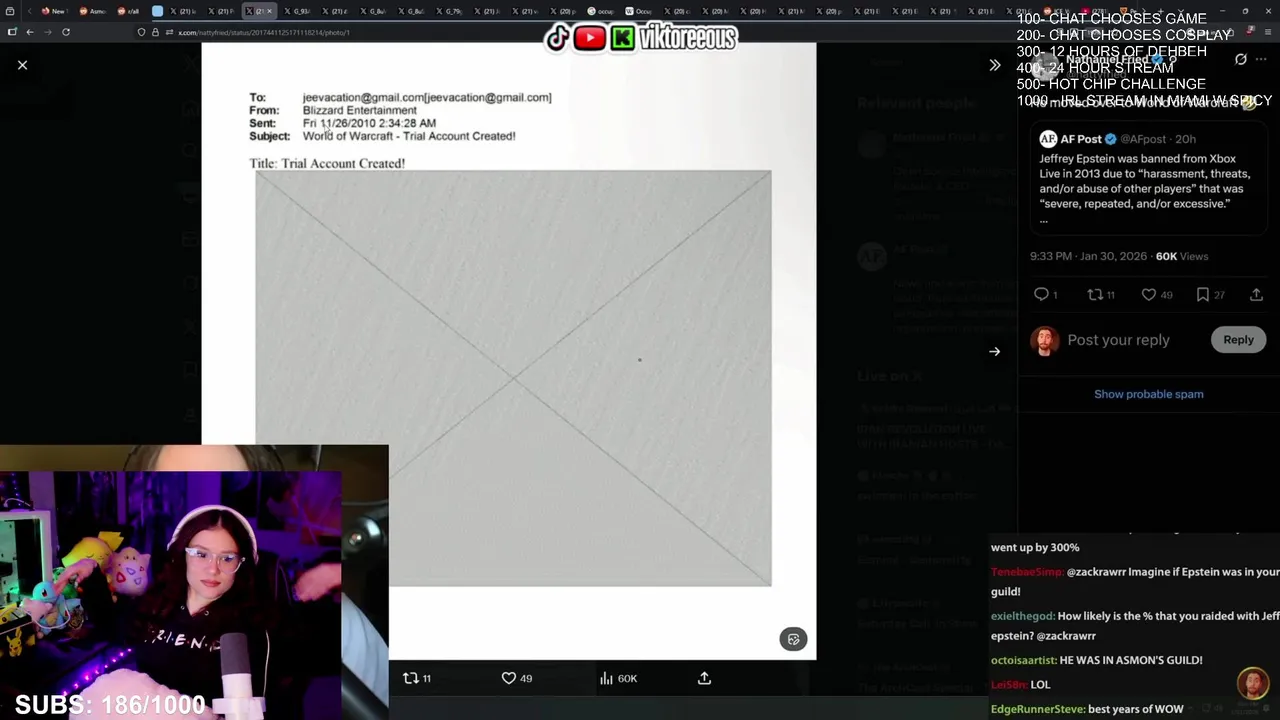Image resolution: width=1280 pixels, height=720 pixels.
Task: Reload the page with the browser refresh icon
Action: click(66, 32)
